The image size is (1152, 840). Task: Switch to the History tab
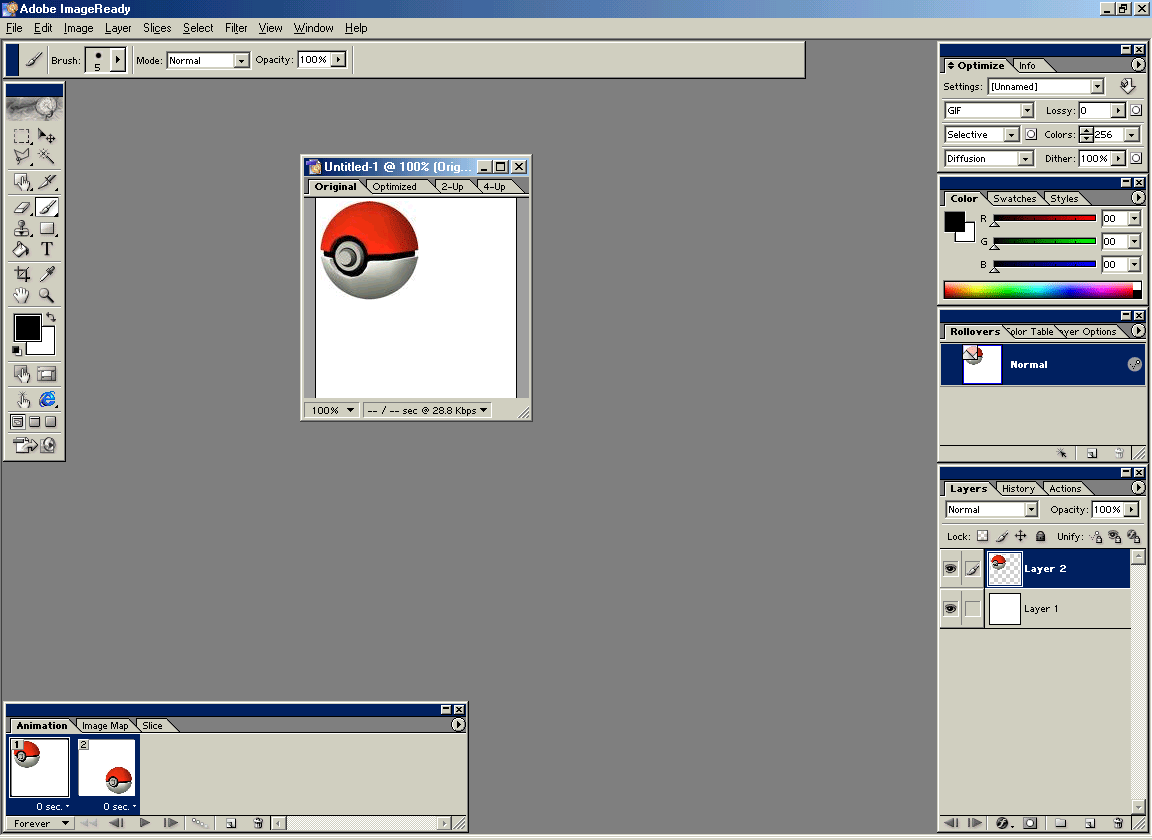[x=1018, y=489]
